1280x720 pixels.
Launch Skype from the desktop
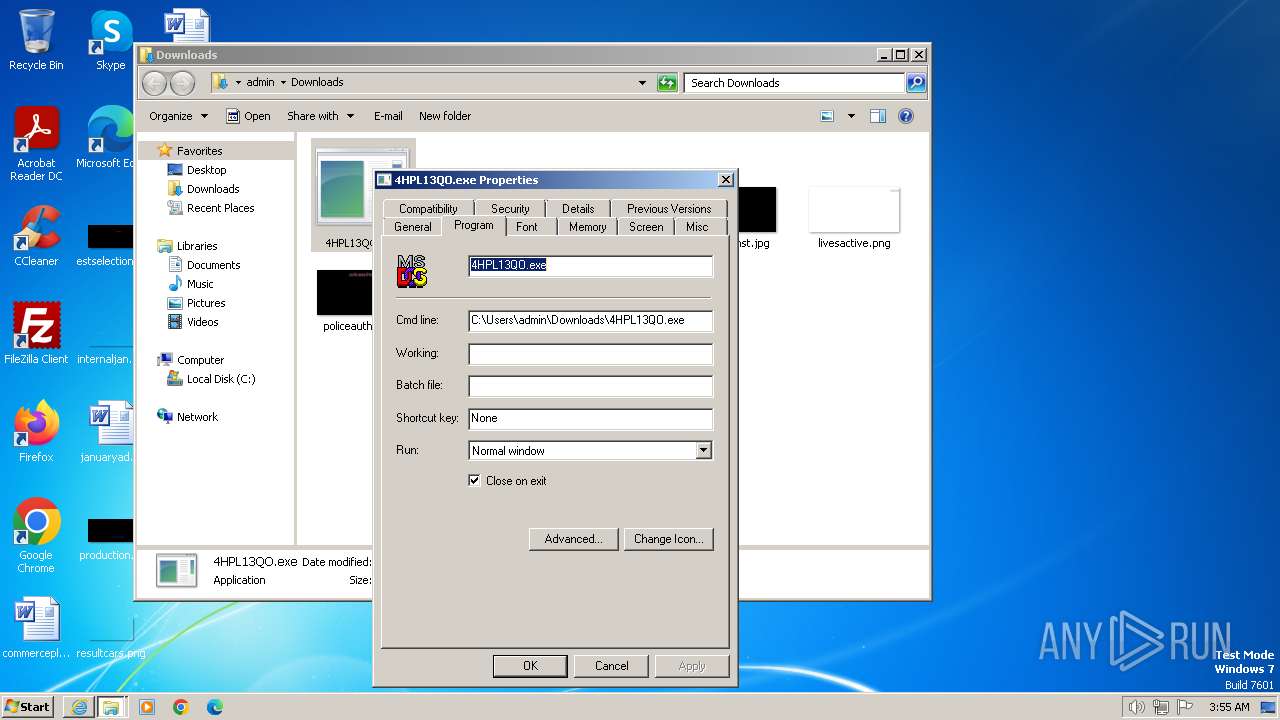(x=110, y=40)
